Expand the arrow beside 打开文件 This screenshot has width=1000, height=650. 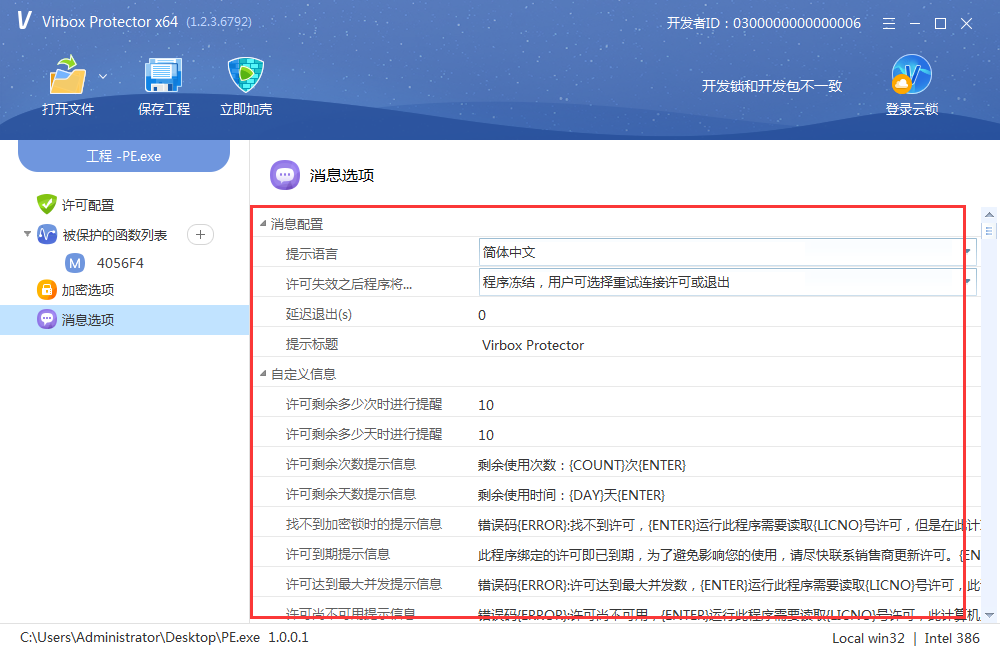(103, 77)
